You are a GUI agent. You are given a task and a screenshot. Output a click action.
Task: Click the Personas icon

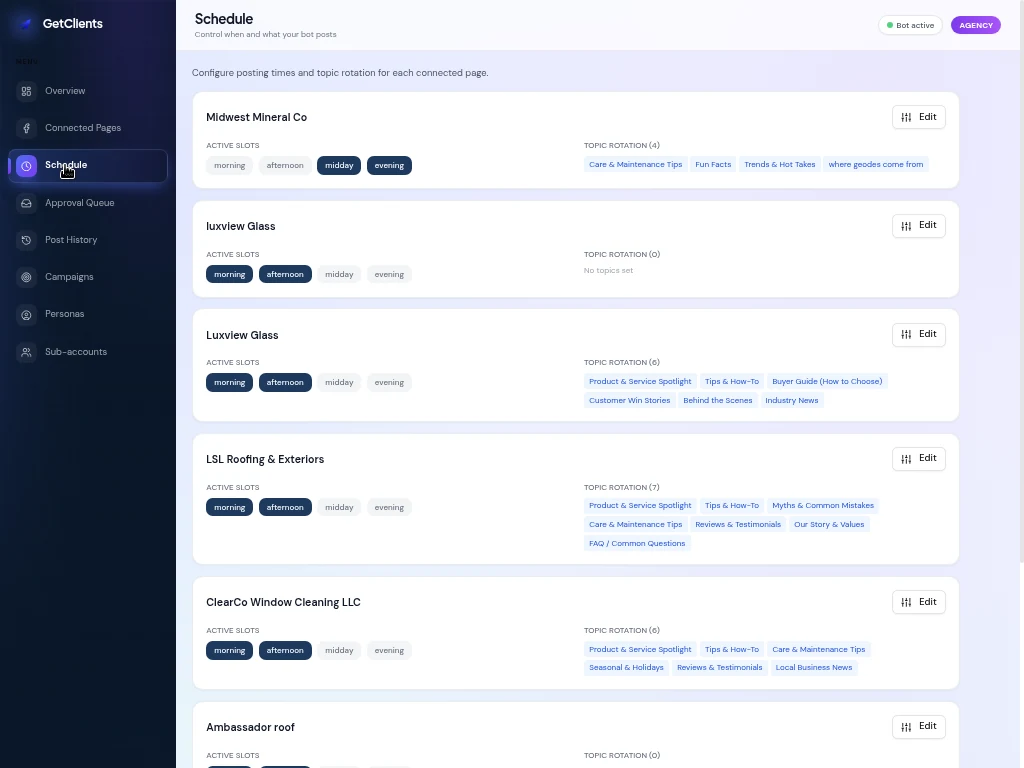click(26, 315)
